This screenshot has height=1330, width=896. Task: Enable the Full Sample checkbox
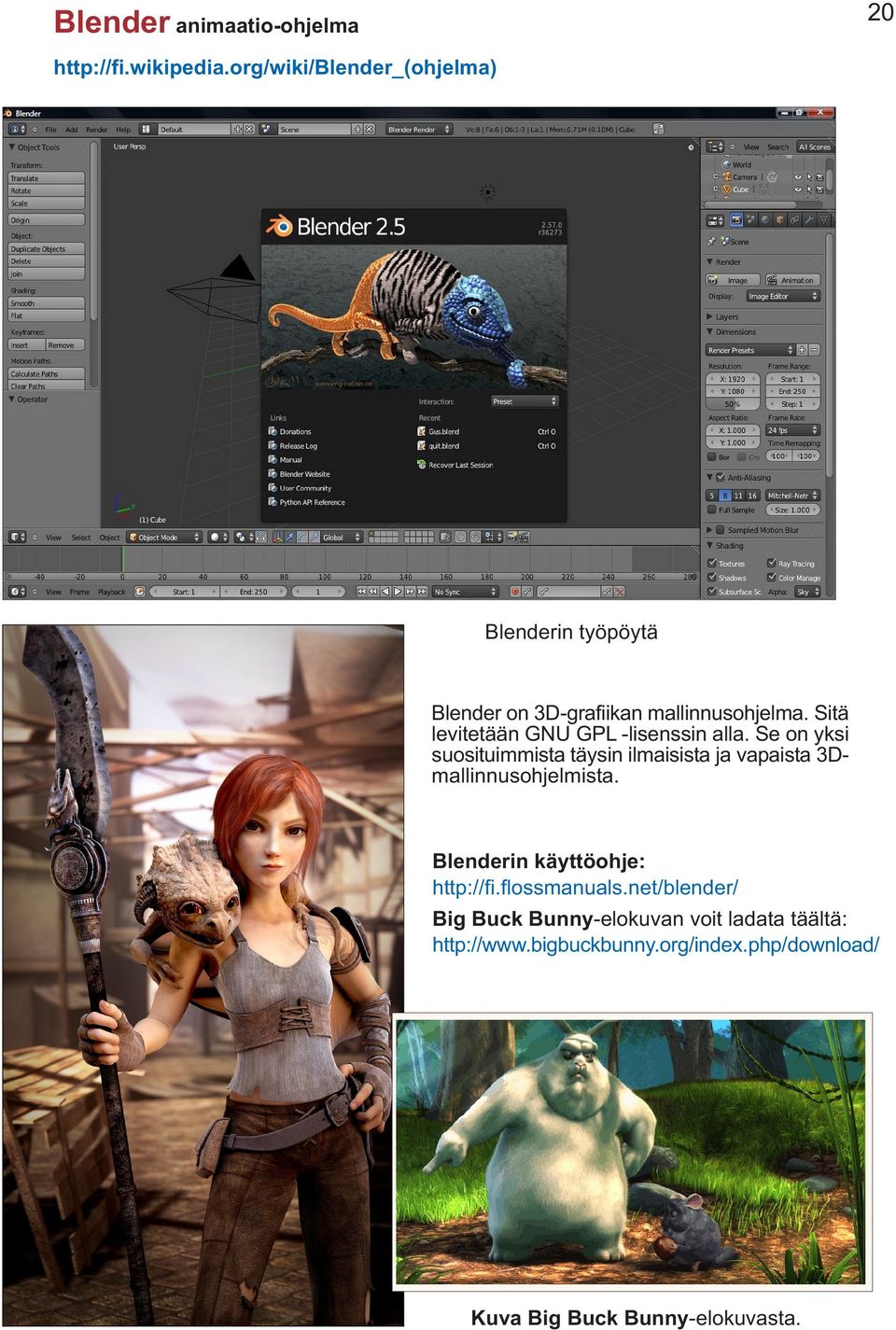(x=712, y=510)
